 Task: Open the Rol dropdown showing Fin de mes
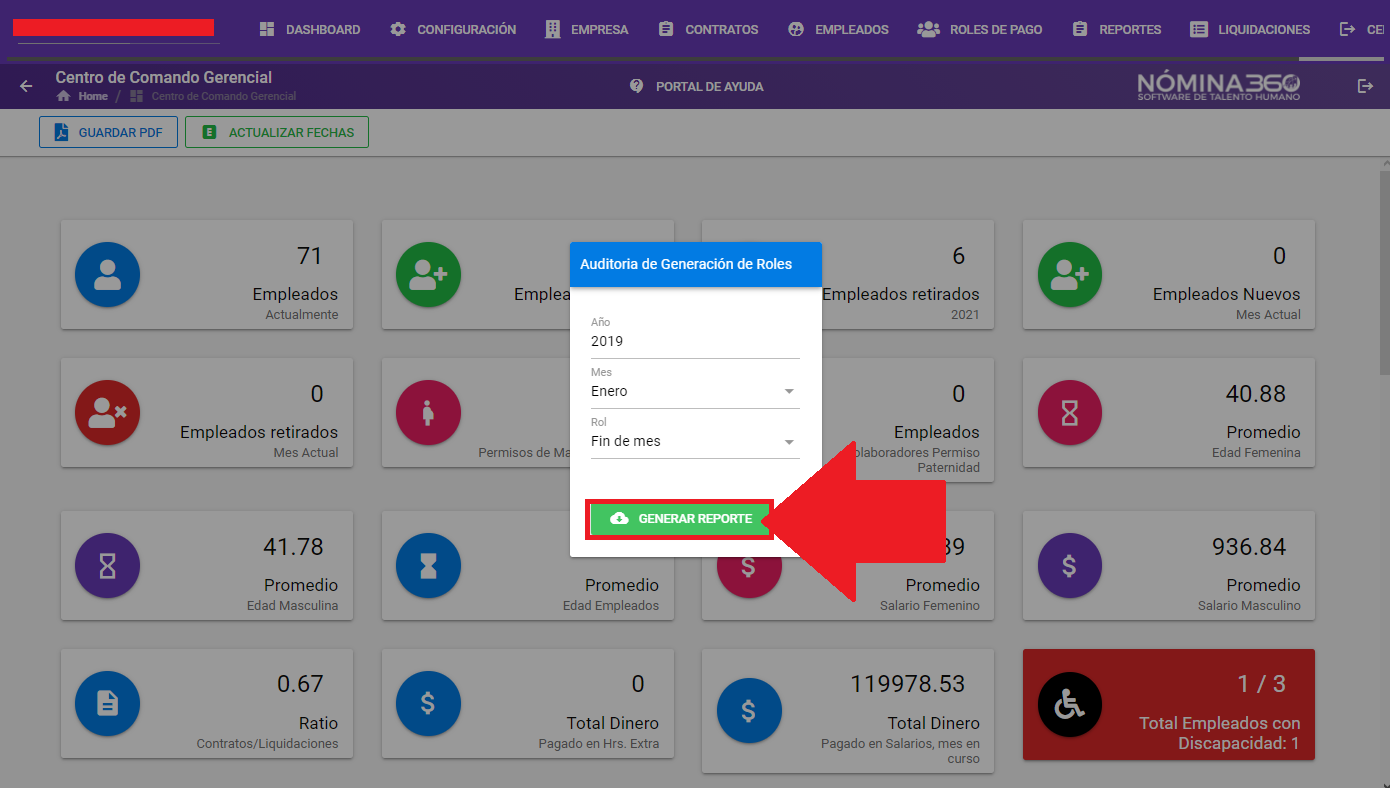tap(695, 441)
